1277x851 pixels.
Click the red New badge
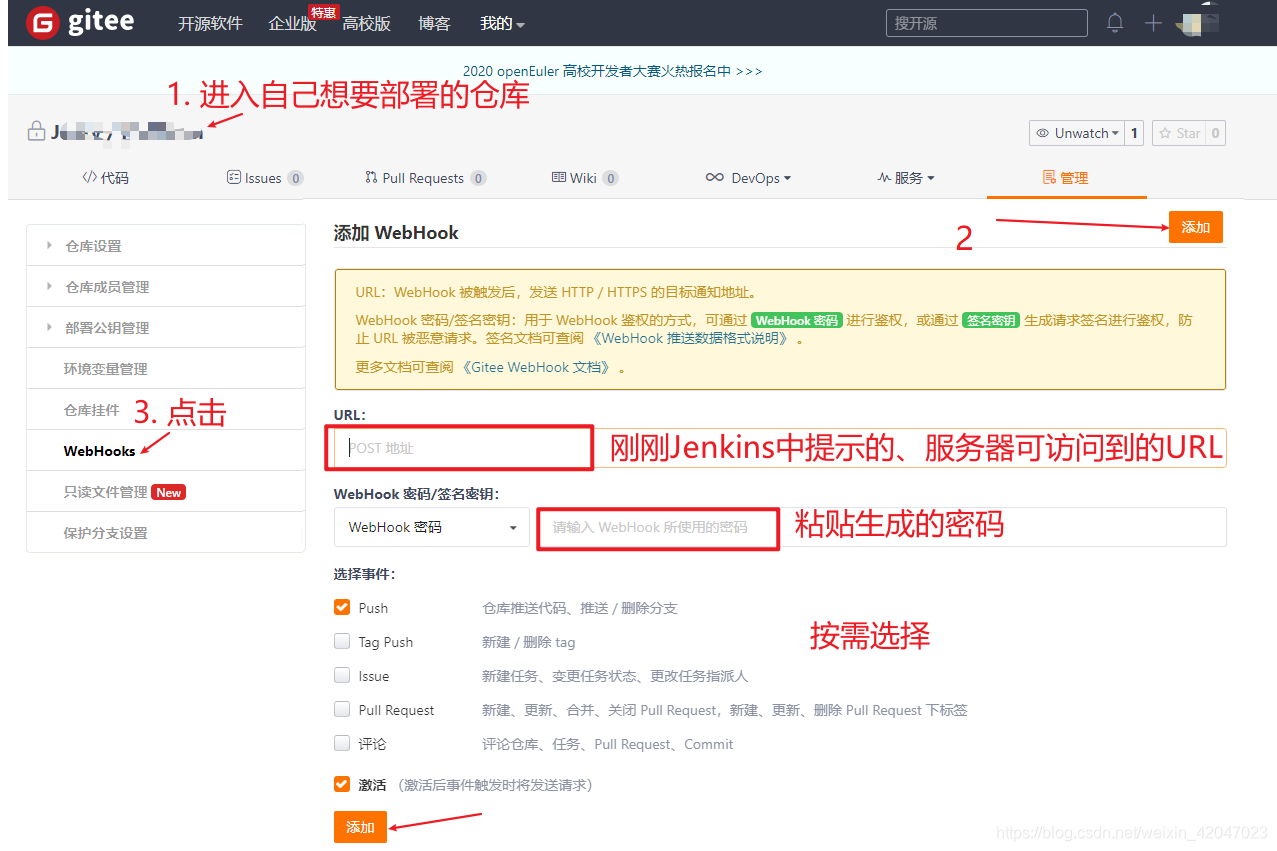169,492
